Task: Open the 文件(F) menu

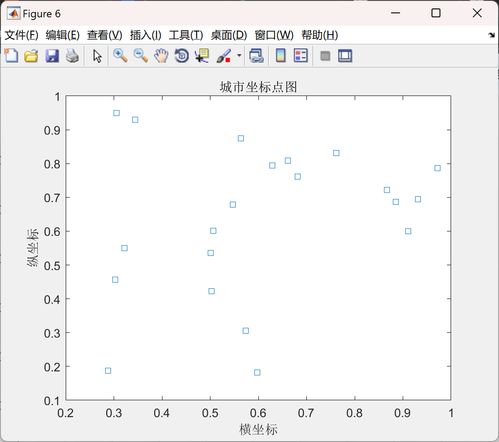Action: [x=22, y=35]
